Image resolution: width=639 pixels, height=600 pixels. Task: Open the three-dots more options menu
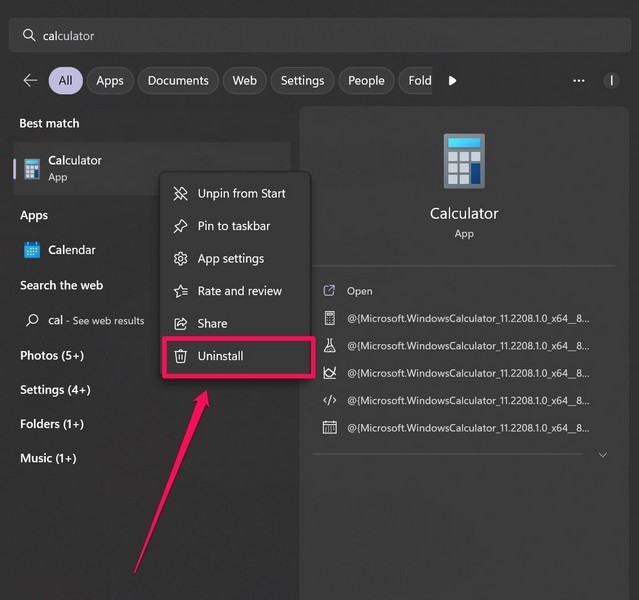point(578,81)
